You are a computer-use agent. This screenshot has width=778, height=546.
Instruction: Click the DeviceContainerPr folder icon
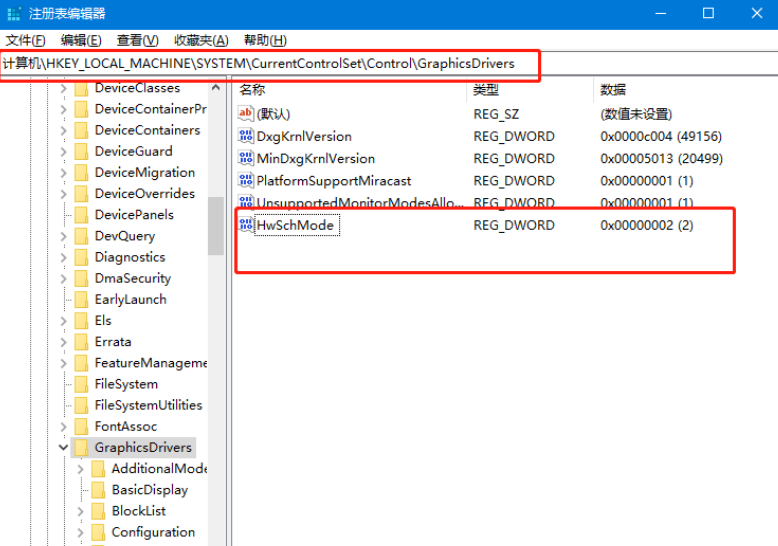81,109
